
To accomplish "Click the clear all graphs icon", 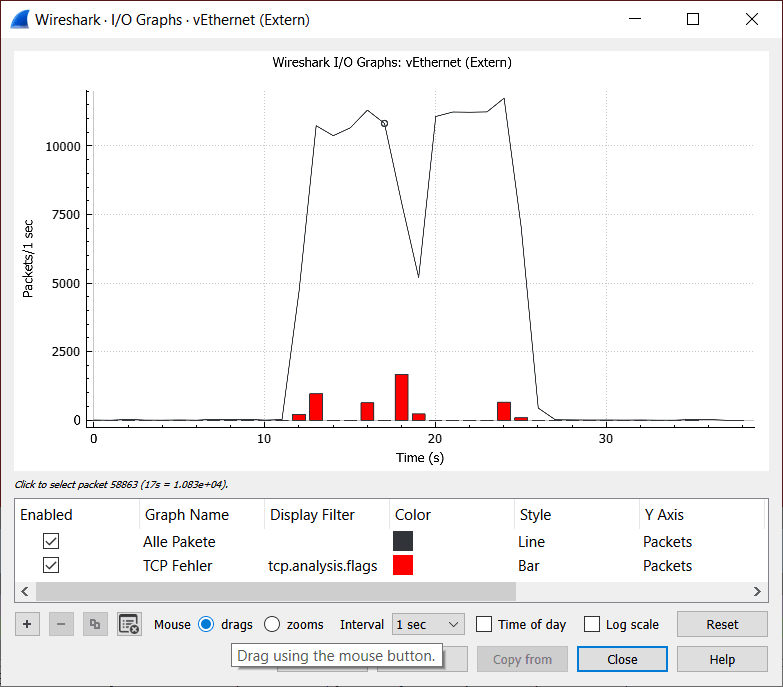I will pyautogui.click(x=129, y=624).
